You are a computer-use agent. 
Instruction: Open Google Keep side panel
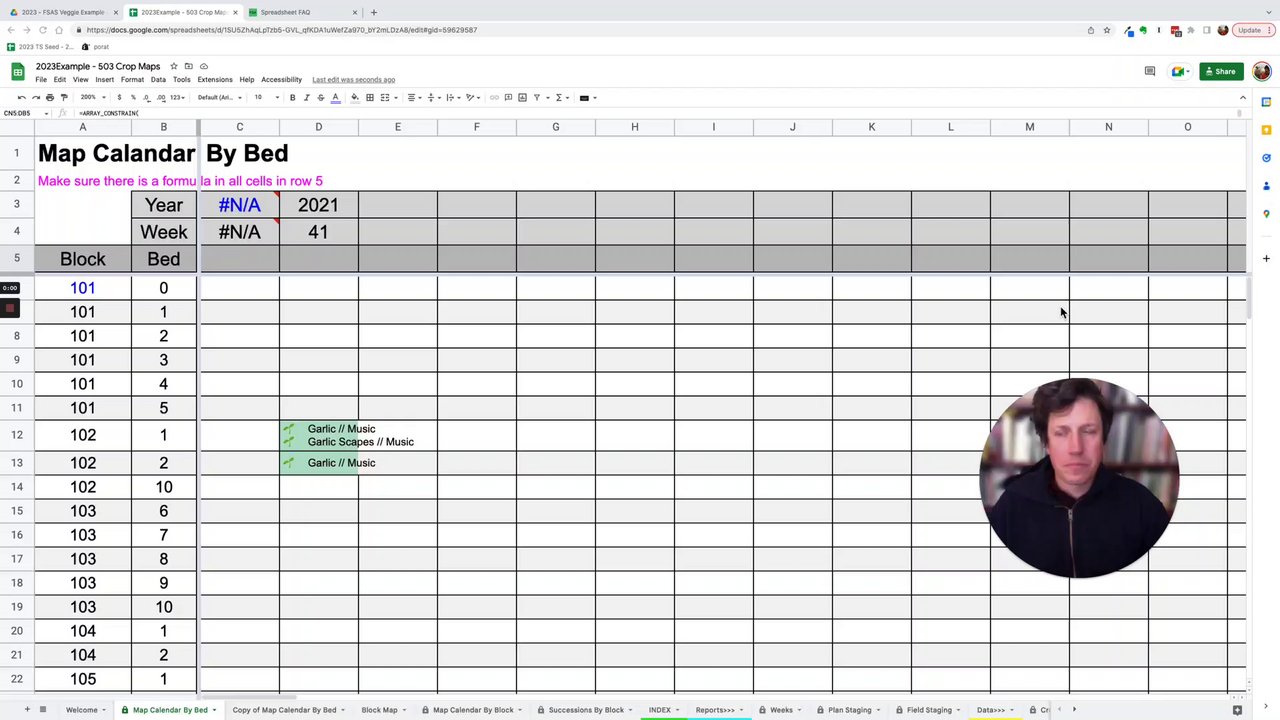1266,130
